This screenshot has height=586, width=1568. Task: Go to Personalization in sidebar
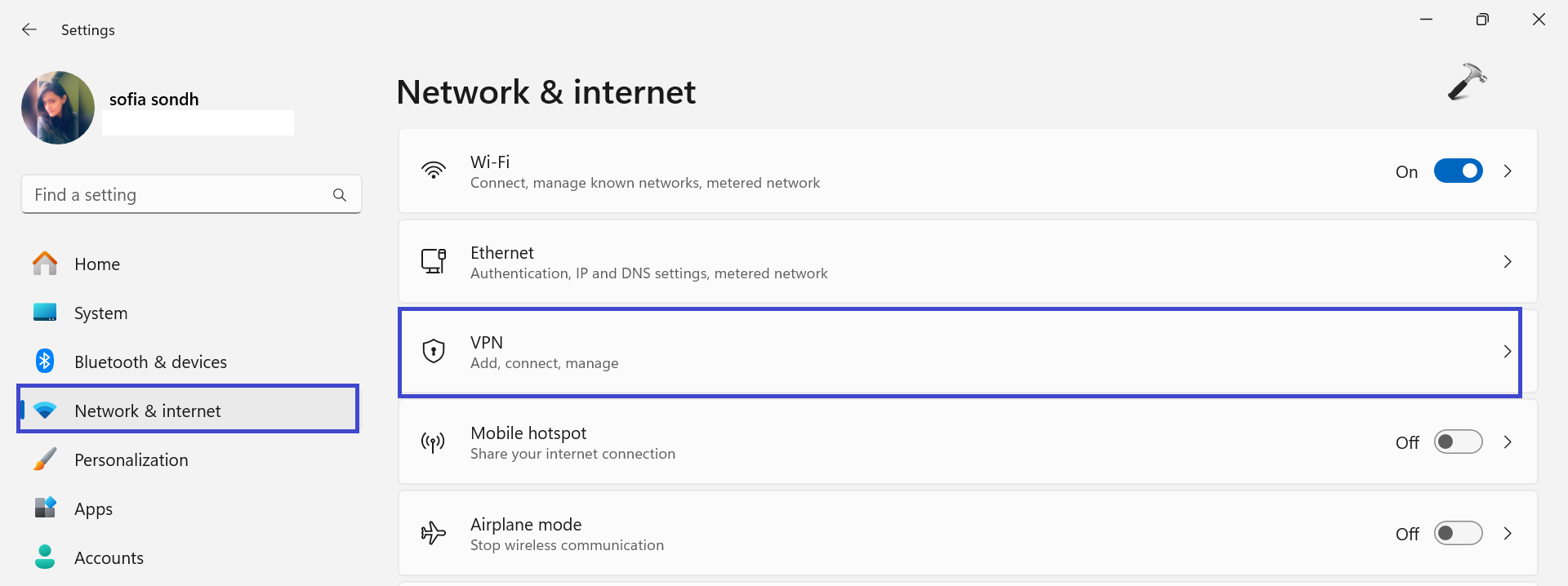tap(131, 460)
